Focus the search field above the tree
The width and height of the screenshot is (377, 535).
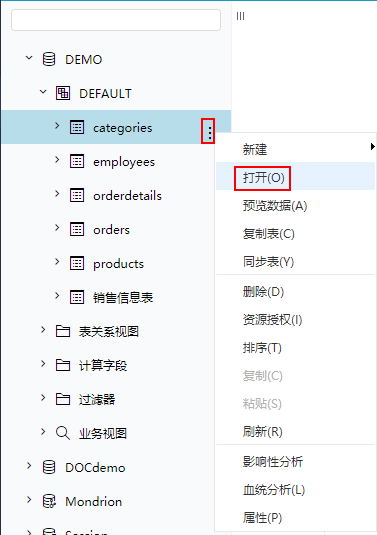click(x=116, y=20)
